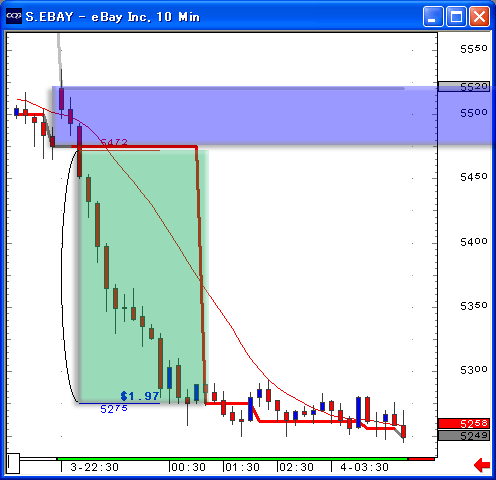The image size is (496, 480).
Task: Click the 5500 price scale label
Action: [x=474, y=113]
